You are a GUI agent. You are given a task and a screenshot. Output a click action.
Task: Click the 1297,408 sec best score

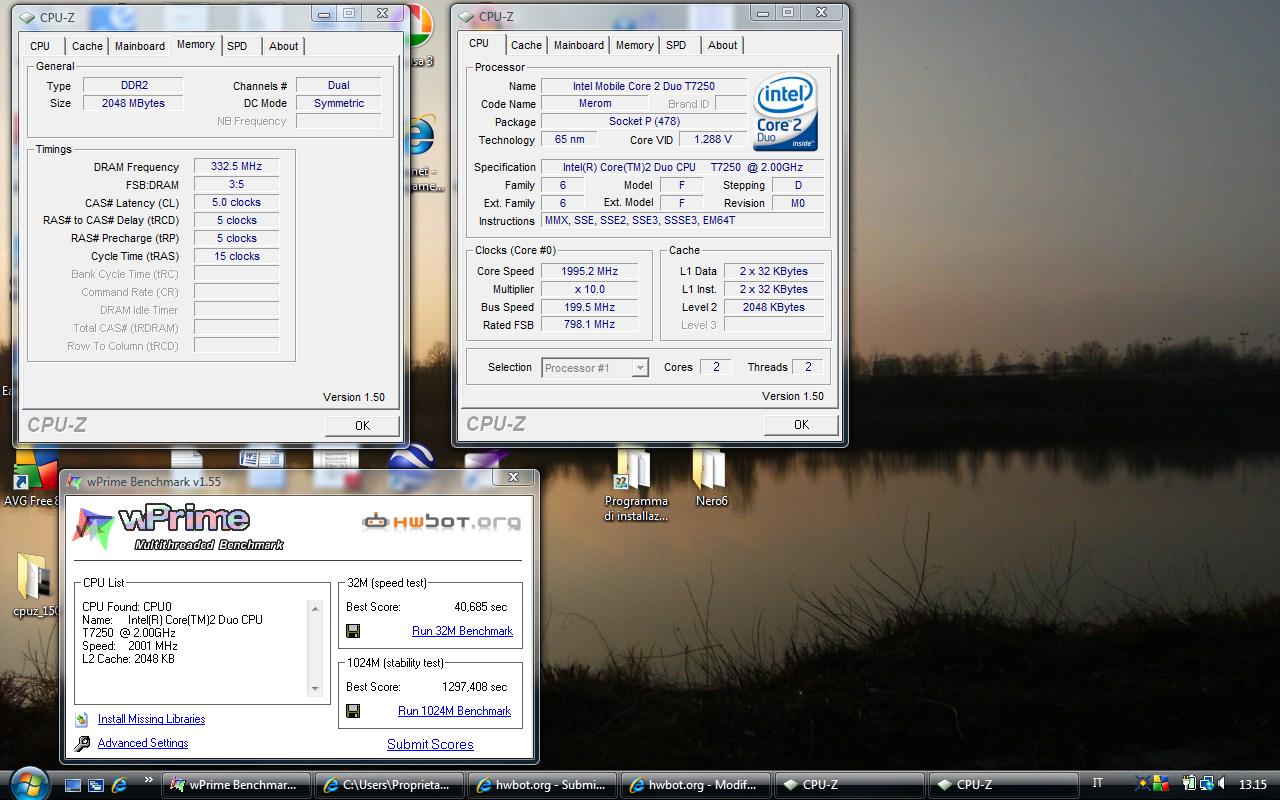474,687
